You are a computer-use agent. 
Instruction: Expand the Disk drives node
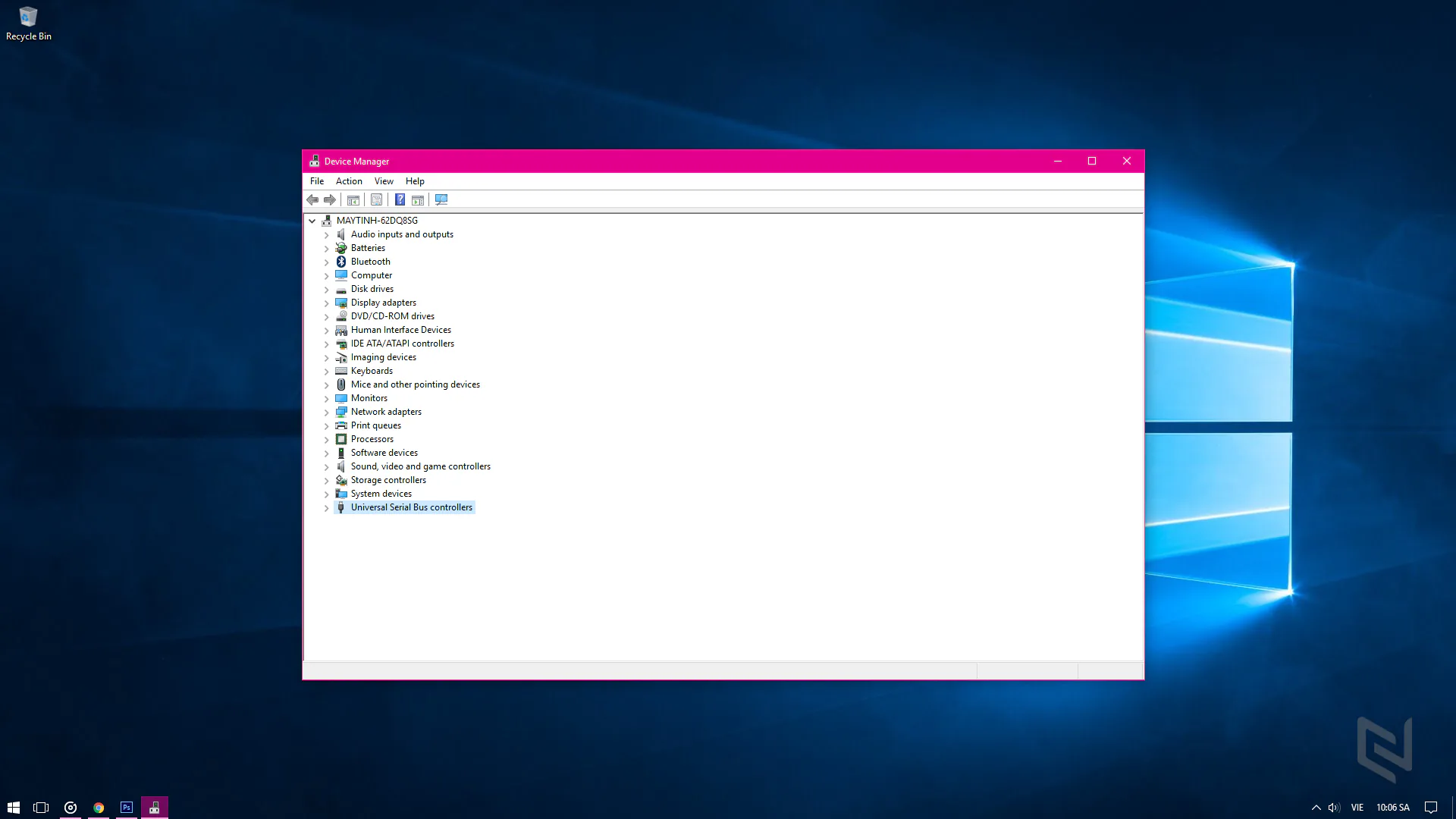point(327,290)
